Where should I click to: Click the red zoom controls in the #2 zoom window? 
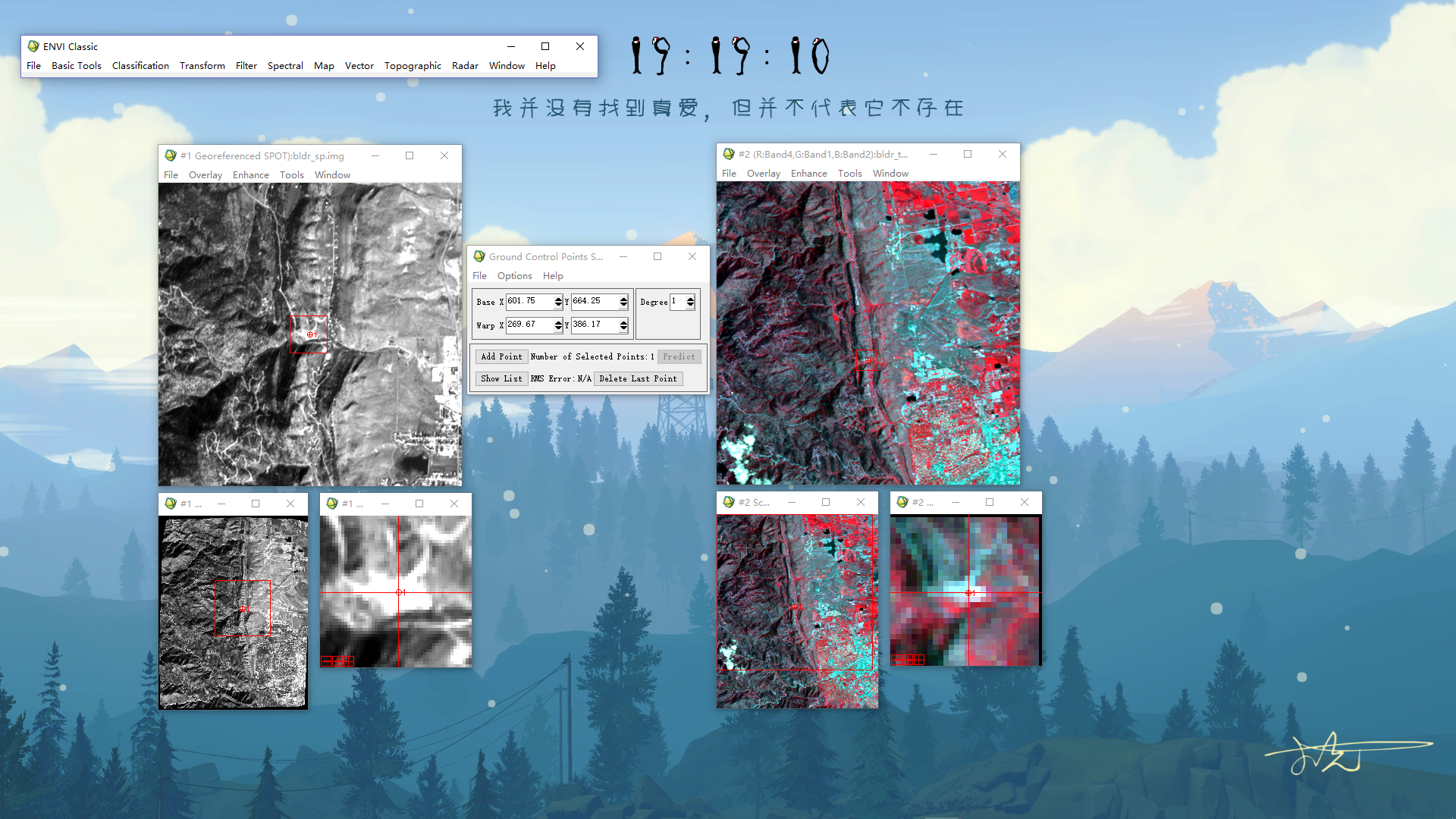point(908,660)
